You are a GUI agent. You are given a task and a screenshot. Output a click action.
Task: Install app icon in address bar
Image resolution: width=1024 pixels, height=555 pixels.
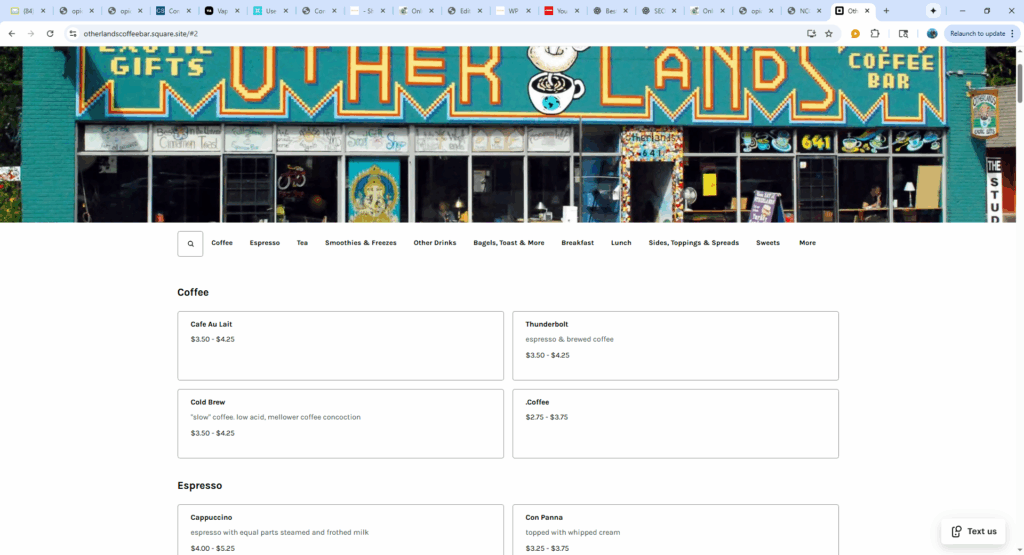tap(811, 33)
